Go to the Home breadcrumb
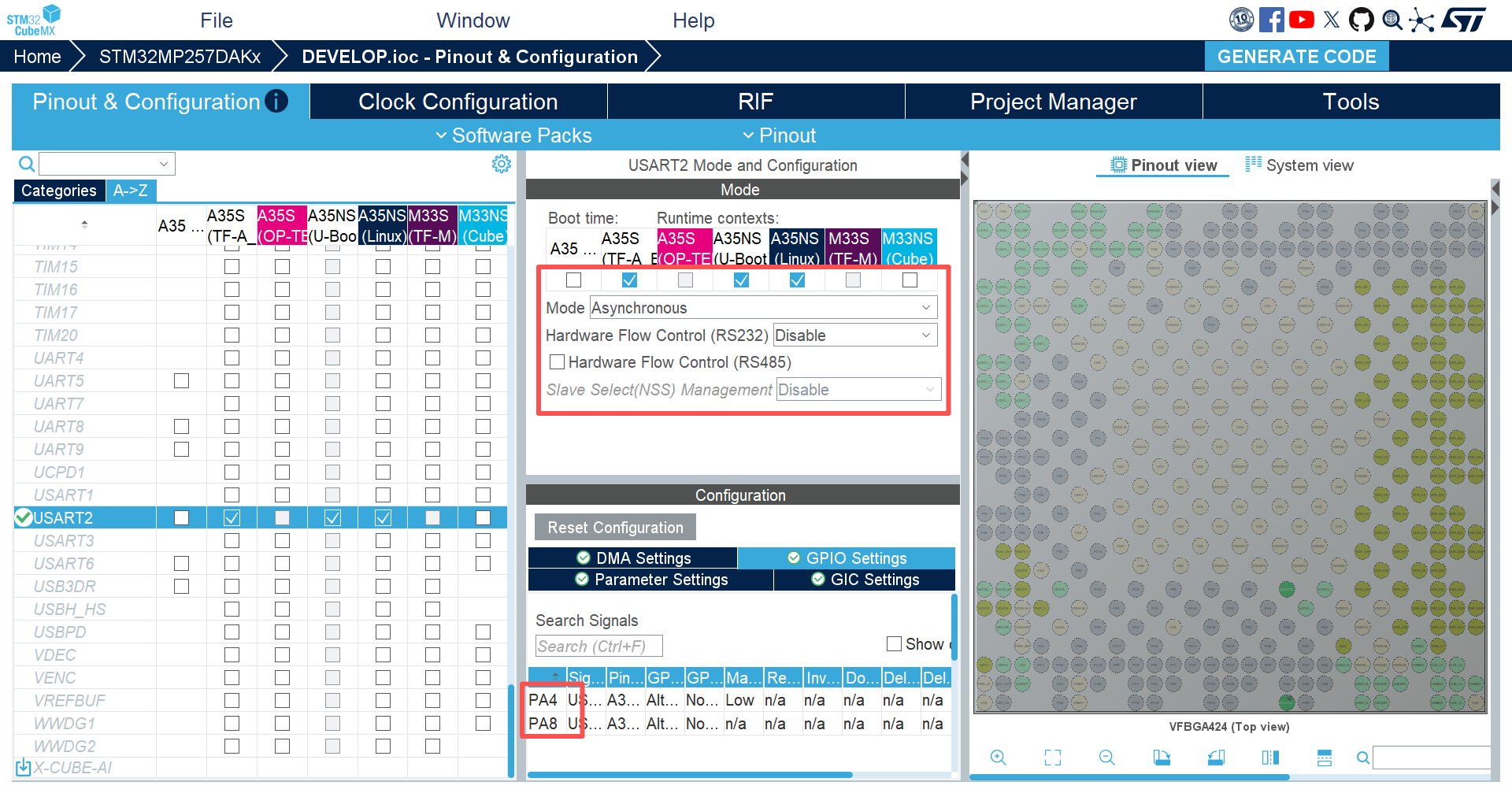 pyautogui.click(x=37, y=57)
